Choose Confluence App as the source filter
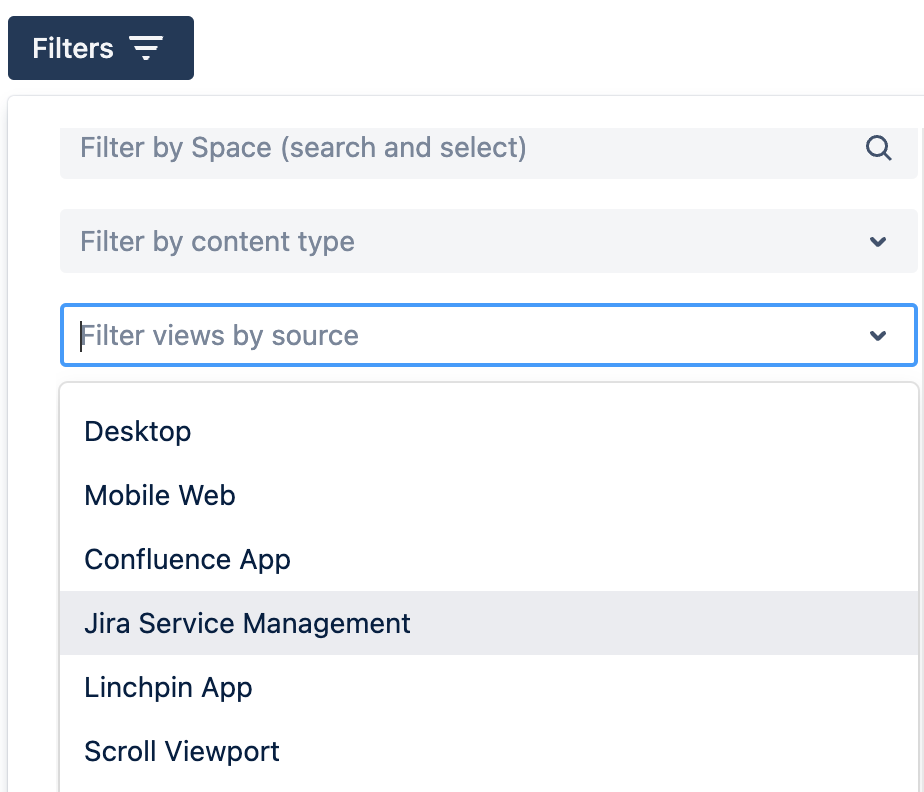This screenshot has height=792, width=924. 187,559
